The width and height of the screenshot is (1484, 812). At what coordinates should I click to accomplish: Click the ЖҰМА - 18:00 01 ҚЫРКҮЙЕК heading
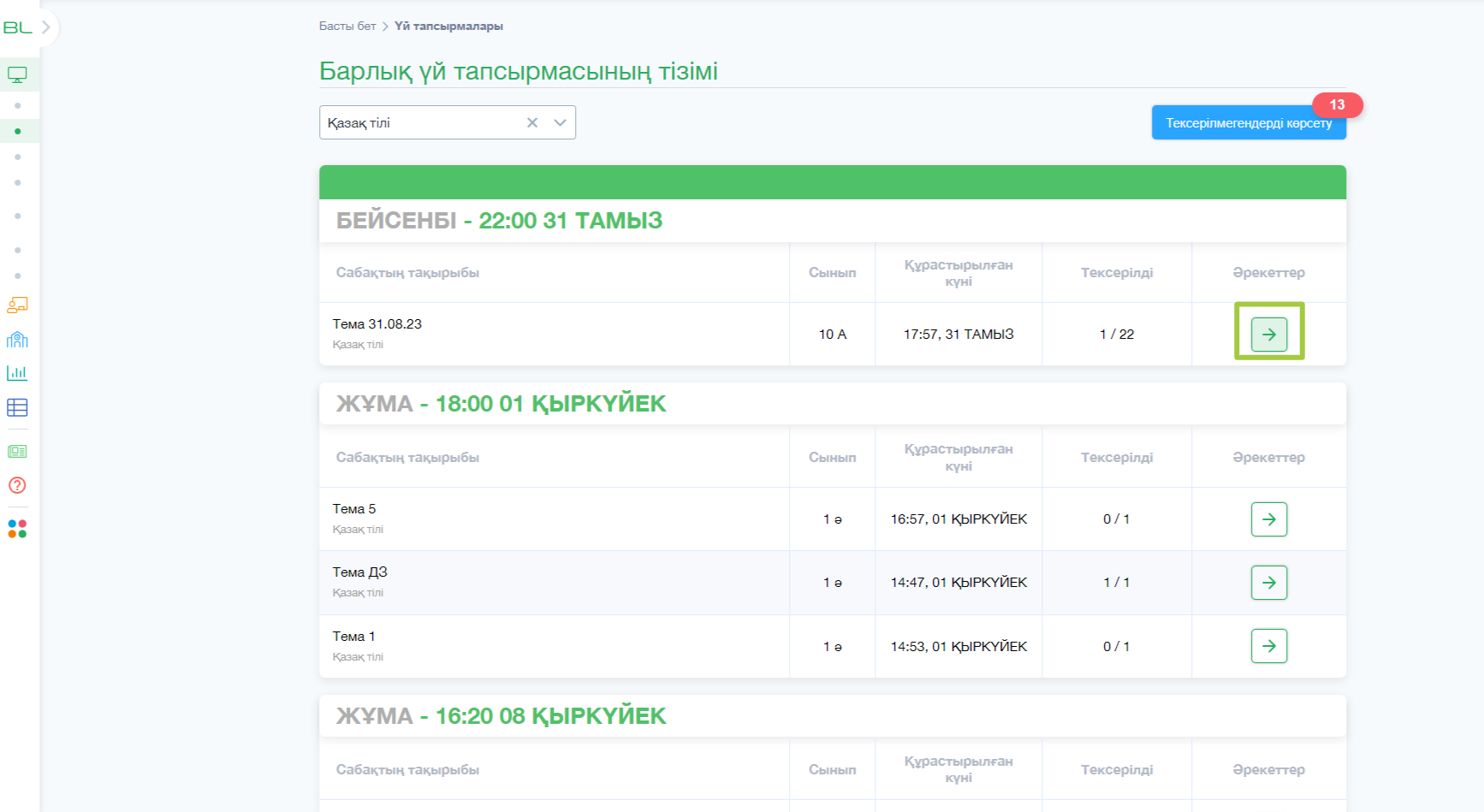(x=502, y=404)
